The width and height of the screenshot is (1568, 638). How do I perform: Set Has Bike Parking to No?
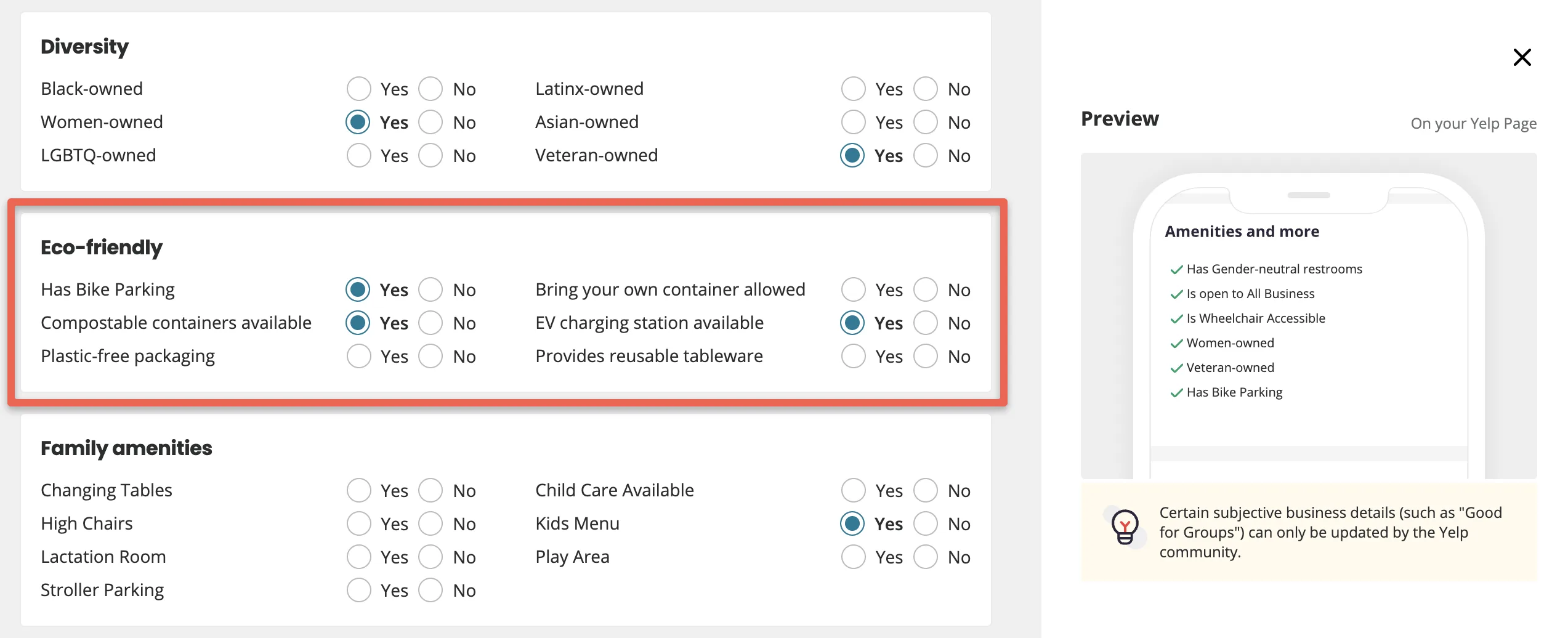click(x=430, y=289)
